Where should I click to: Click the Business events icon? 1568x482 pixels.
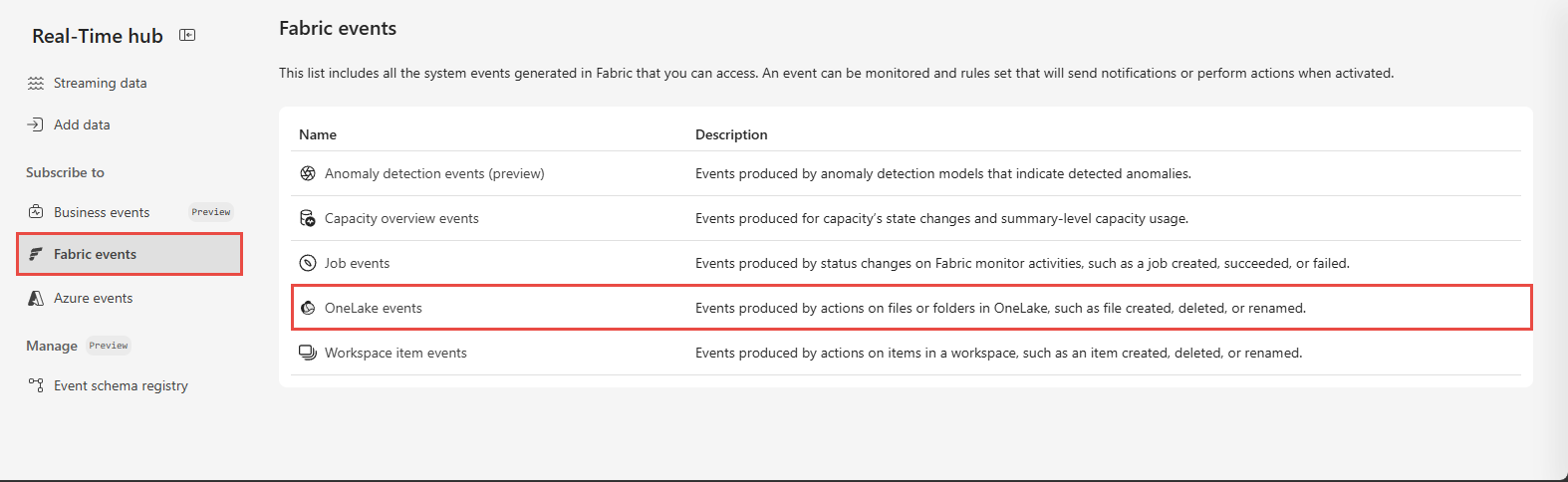point(36,212)
